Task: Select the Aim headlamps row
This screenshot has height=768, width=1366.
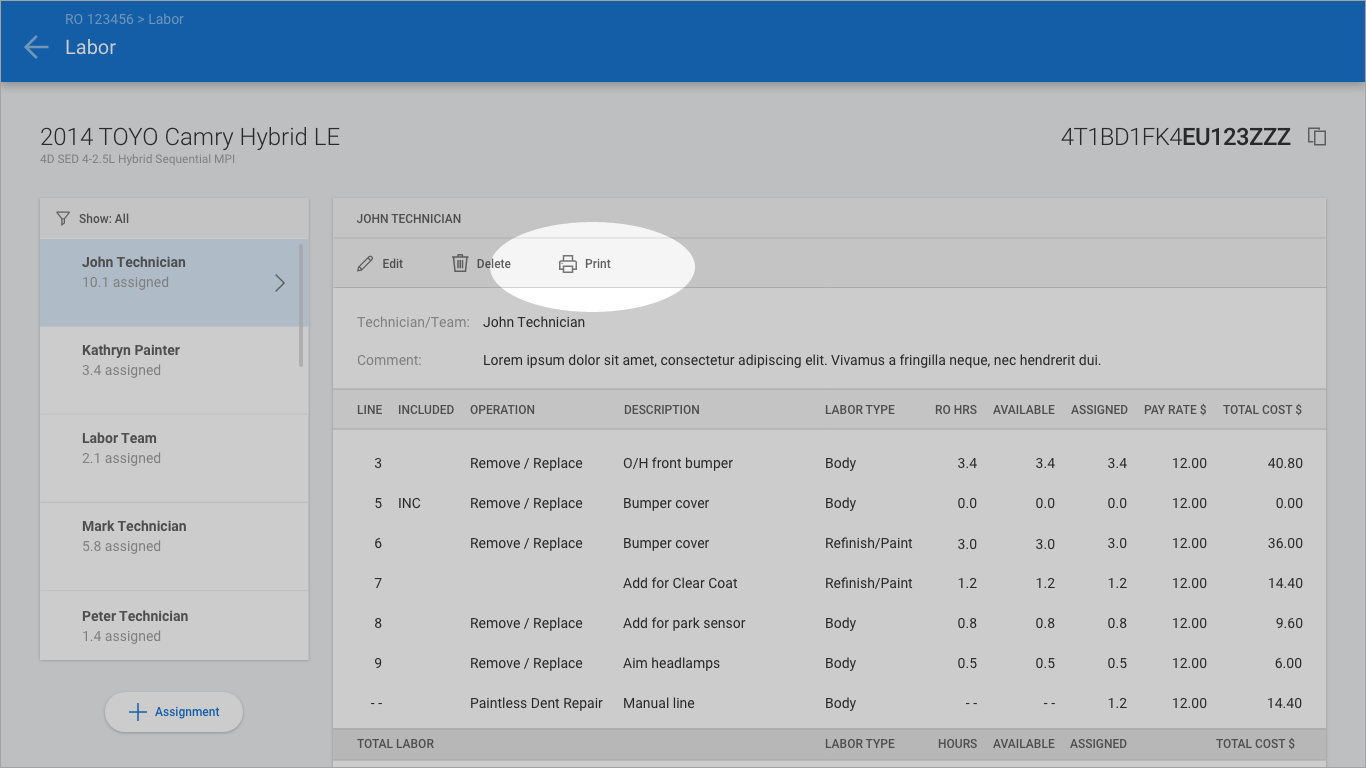Action: point(671,664)
